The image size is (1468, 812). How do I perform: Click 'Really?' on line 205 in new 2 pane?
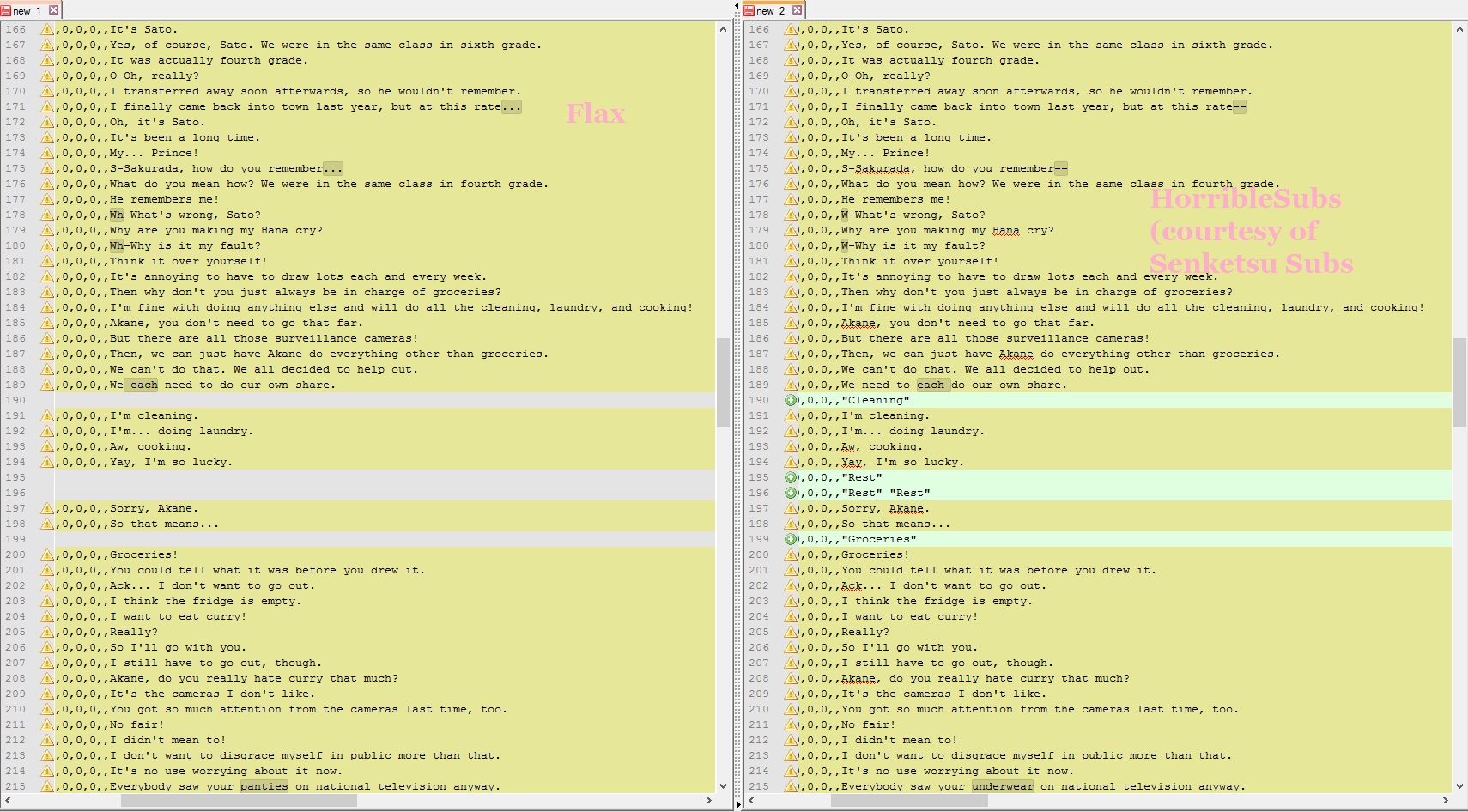click(865, 632)
